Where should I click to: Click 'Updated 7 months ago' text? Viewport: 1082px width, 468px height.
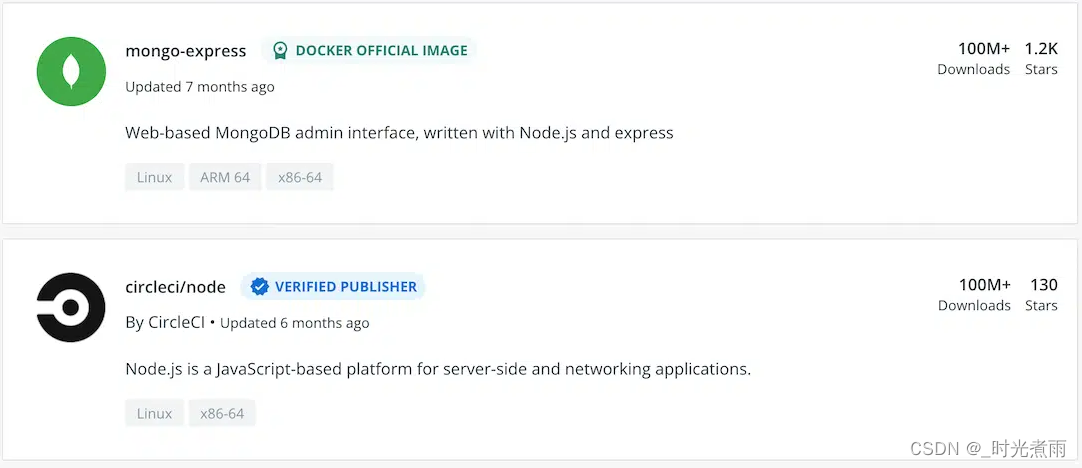pyautogui.click(x=200, y=87)
